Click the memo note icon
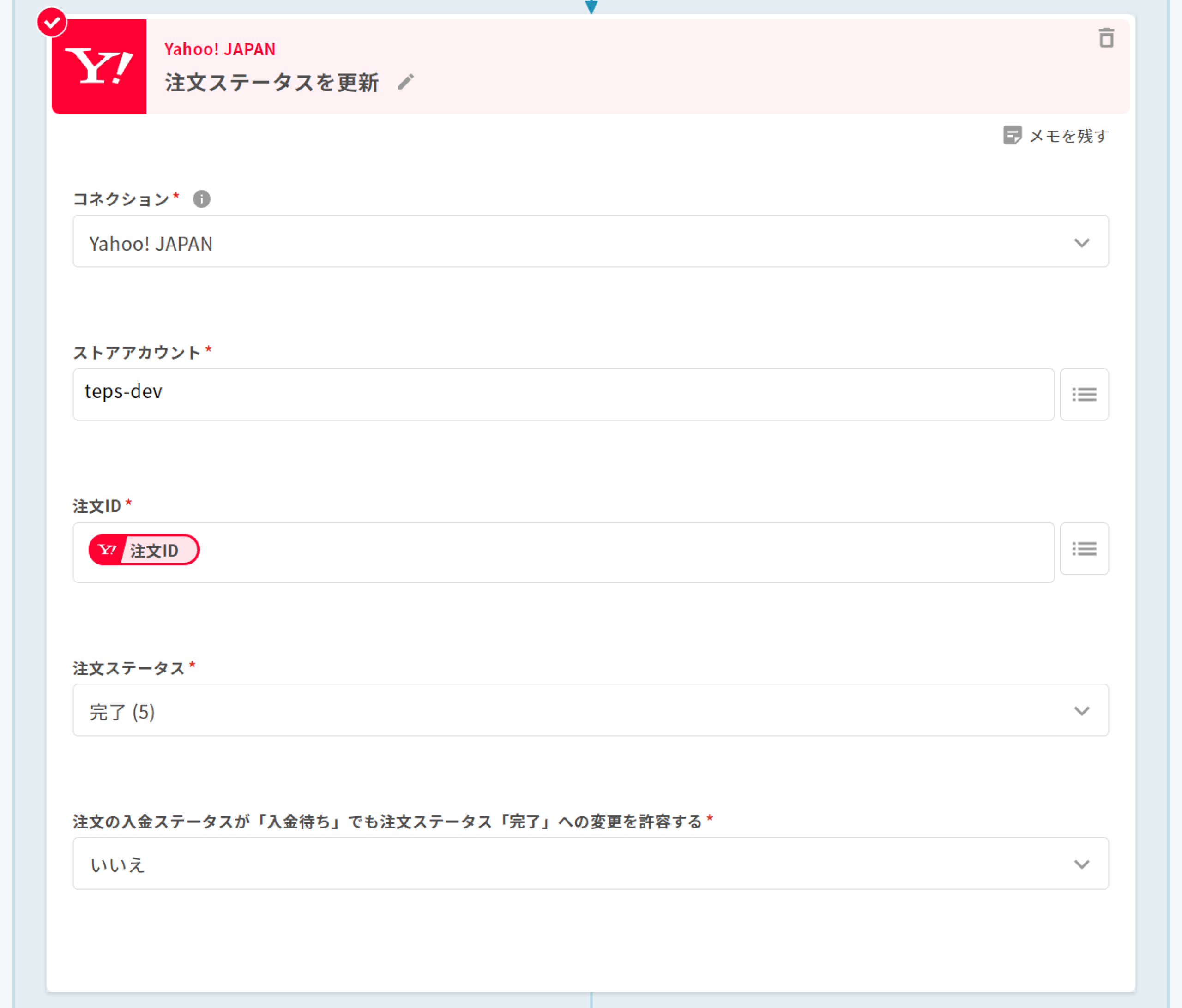Viewport: 1182px width, 1008px height. coord(1012,136)
